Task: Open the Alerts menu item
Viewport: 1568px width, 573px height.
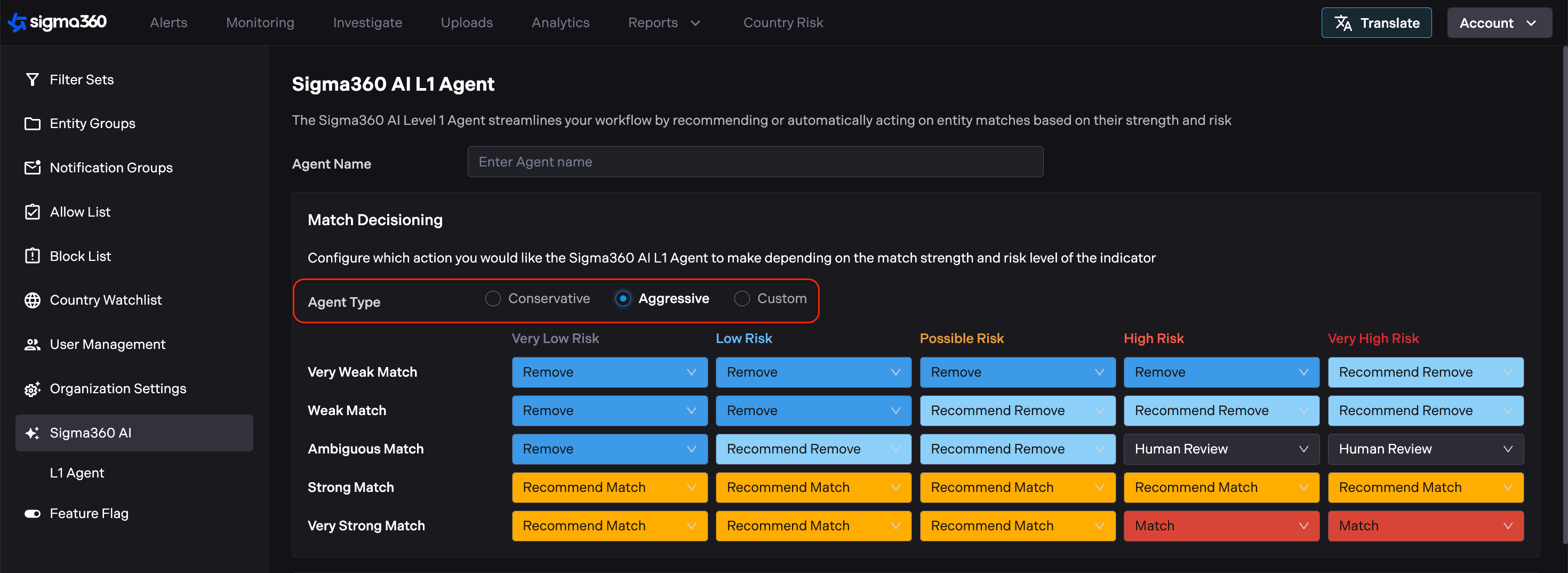Action: pyautogui.click(x=169, y=22)
